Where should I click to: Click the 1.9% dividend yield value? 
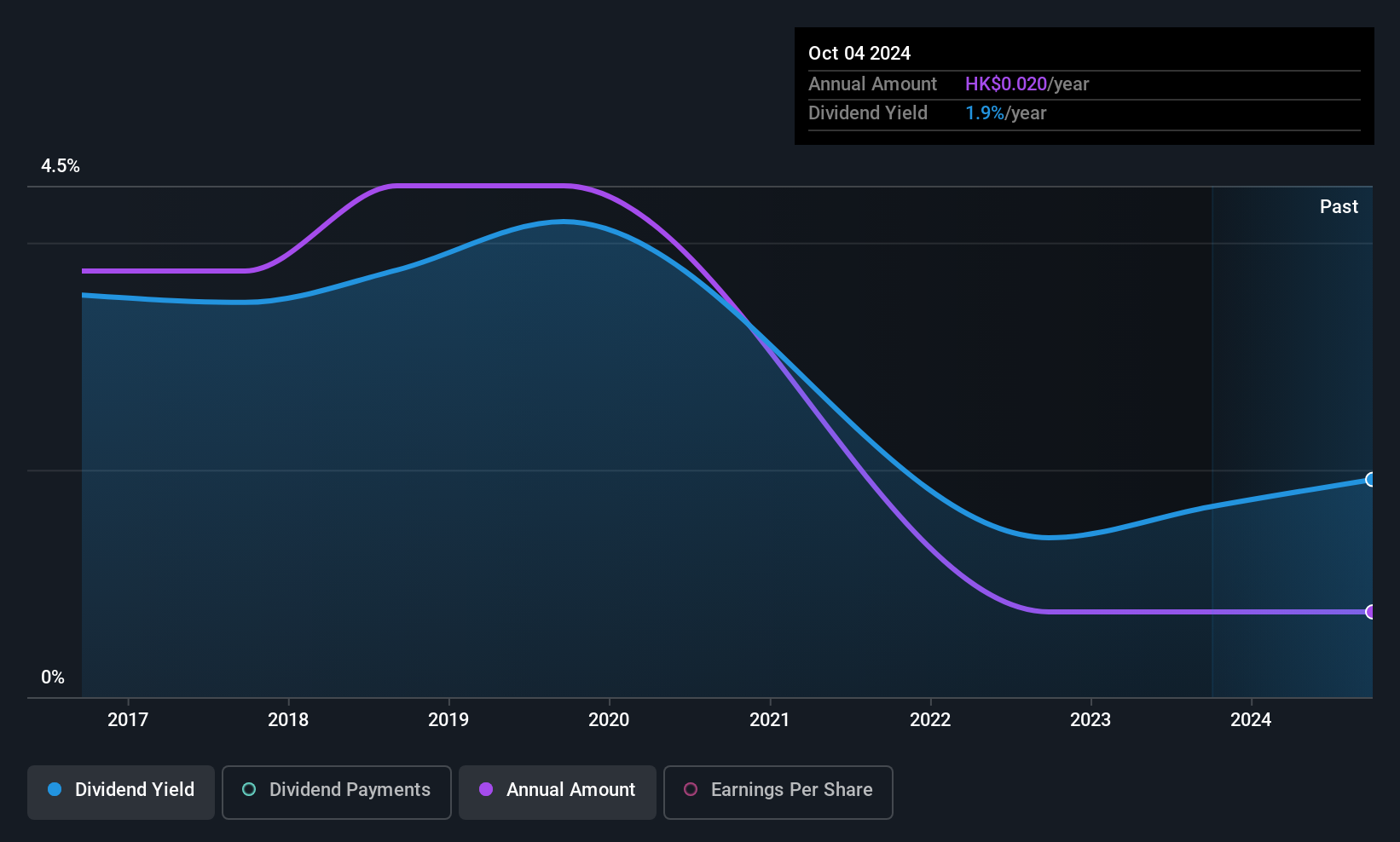tap(985, 113)
